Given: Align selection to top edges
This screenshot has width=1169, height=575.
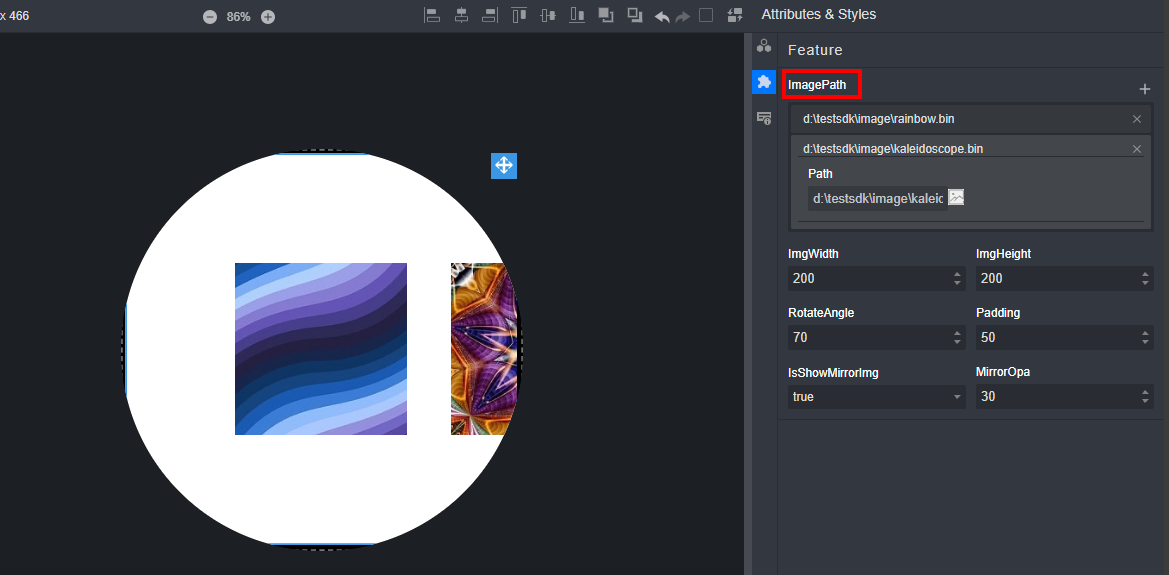Looking at the screenshot, I should tap(519, 15).
